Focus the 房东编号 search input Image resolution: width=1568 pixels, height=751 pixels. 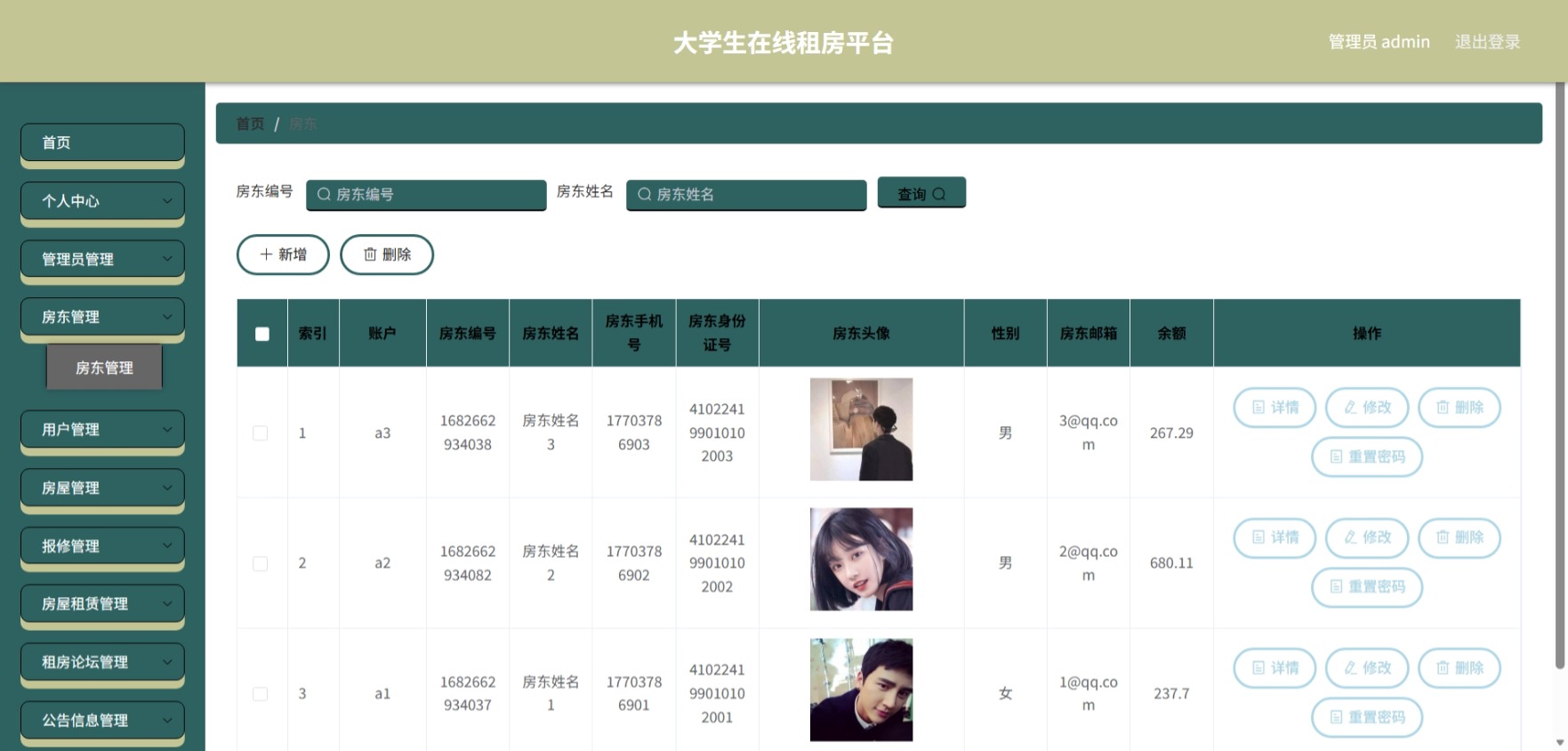point(426,194)
